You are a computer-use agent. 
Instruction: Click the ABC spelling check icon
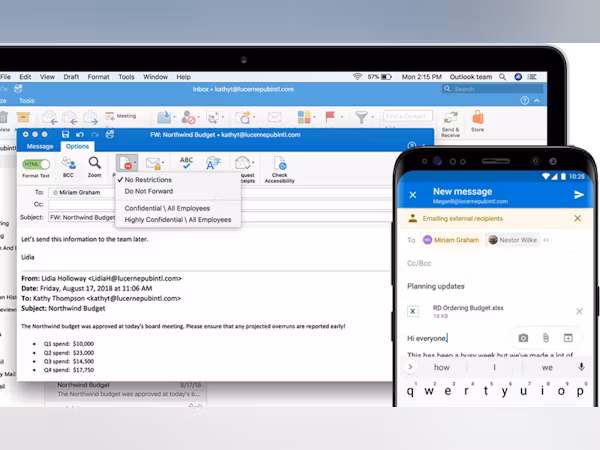click(186, 162)
